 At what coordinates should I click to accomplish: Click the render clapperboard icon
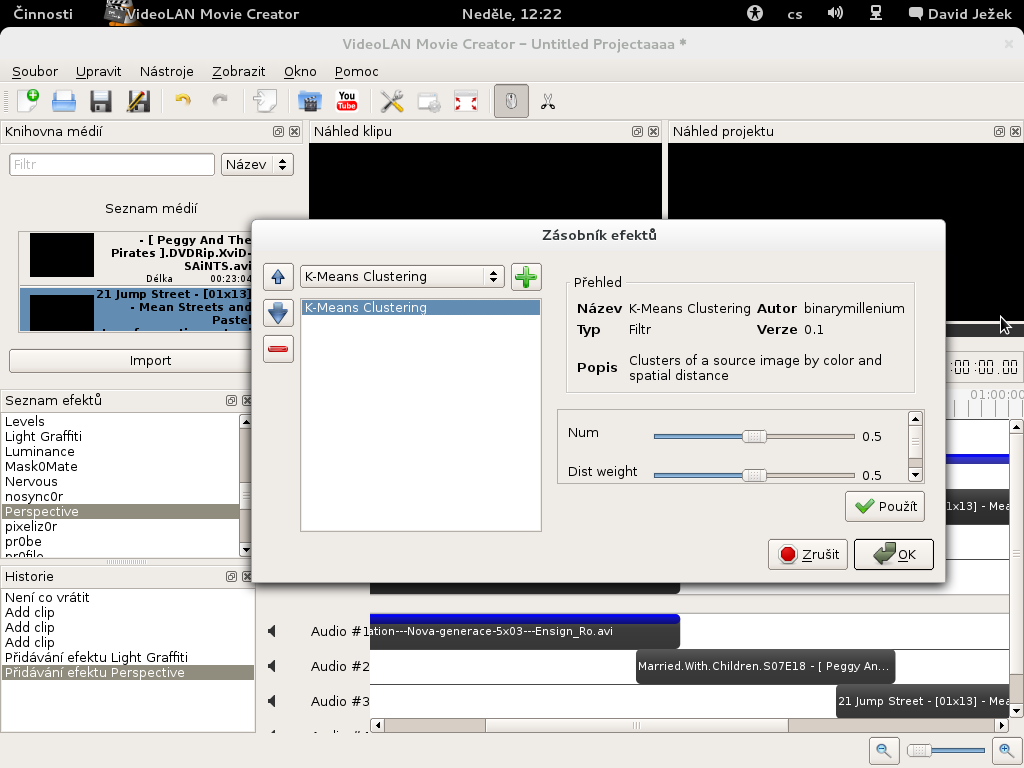pos(310,101)
